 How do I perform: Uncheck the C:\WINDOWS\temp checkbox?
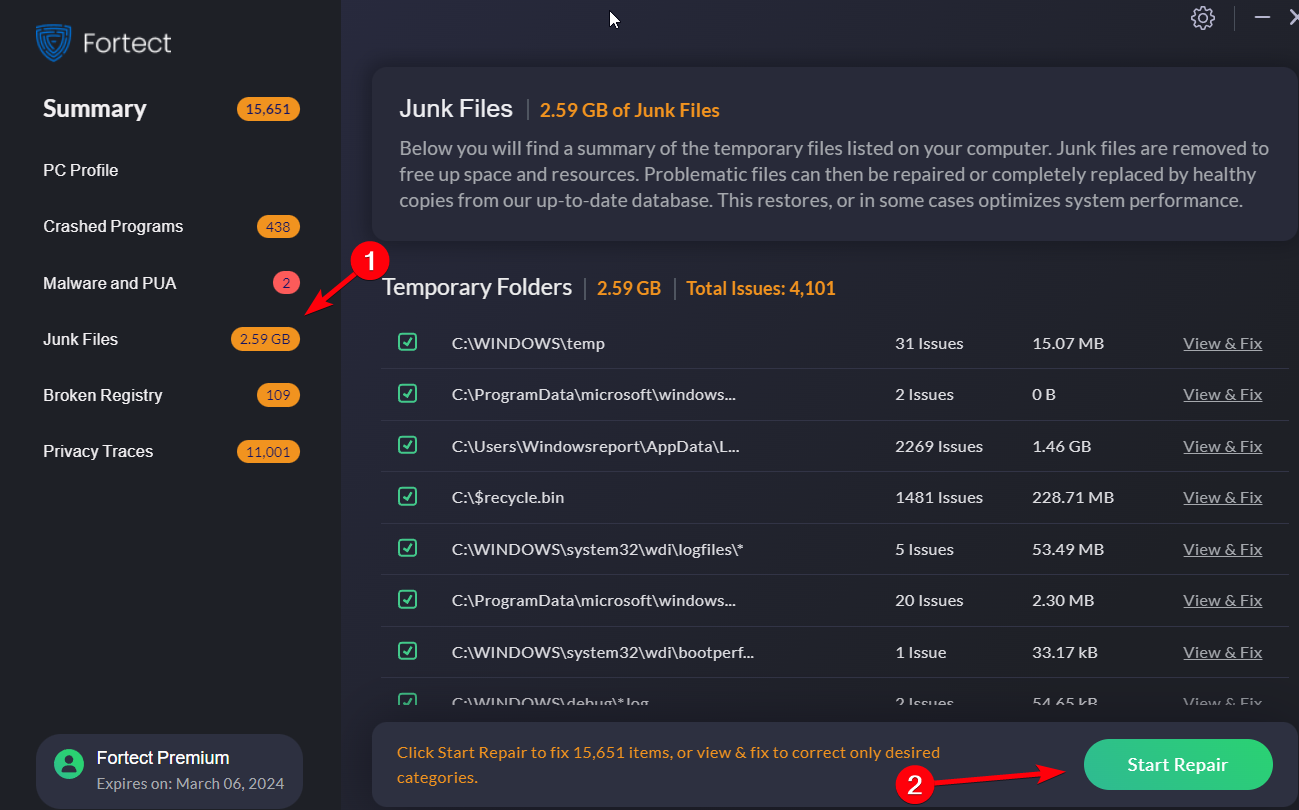click(407, 342)
